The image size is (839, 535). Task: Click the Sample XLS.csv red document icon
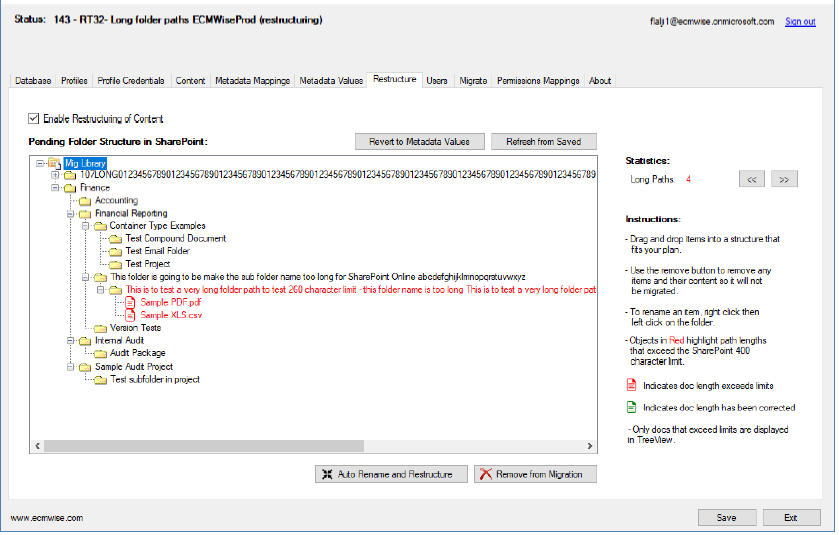(x=130, y=315)
